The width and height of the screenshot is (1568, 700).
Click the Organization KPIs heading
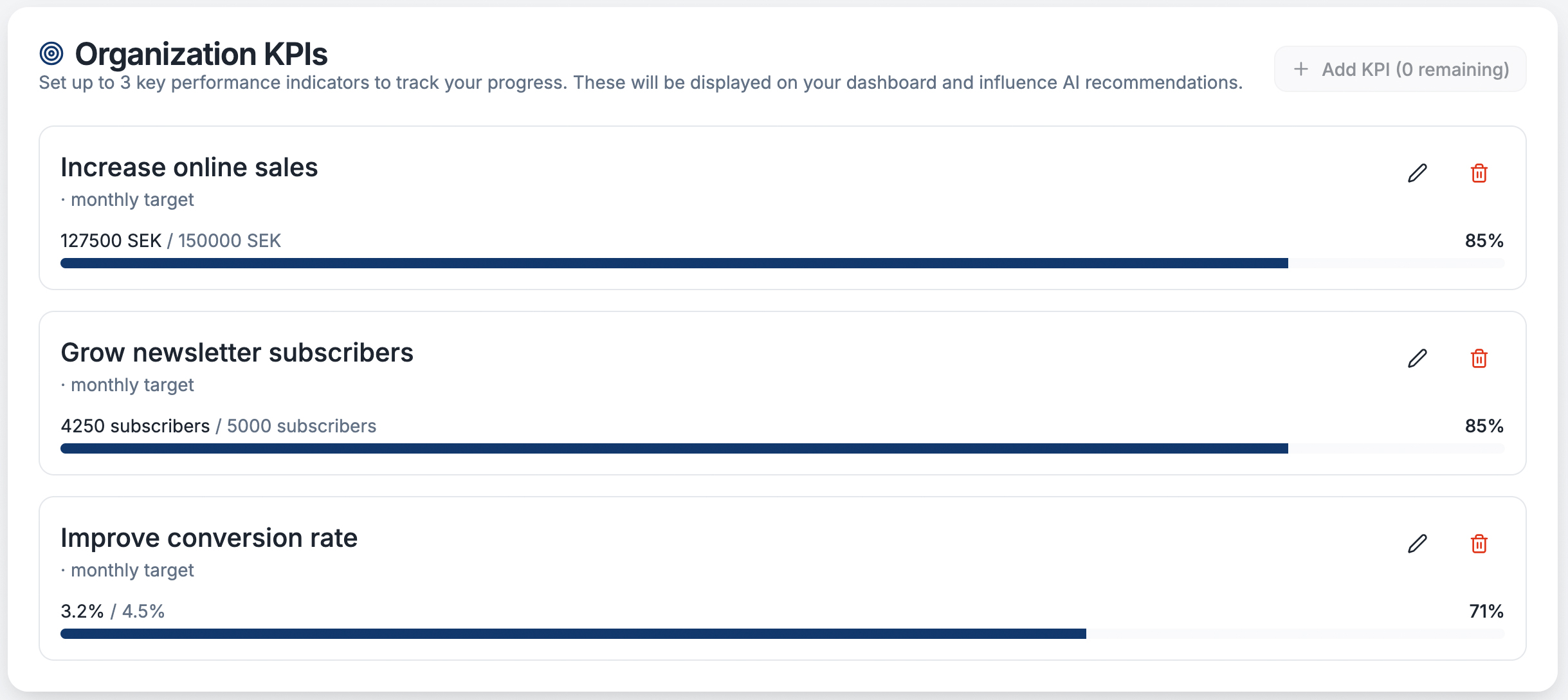pyautogui.click(x=201, y=54)
